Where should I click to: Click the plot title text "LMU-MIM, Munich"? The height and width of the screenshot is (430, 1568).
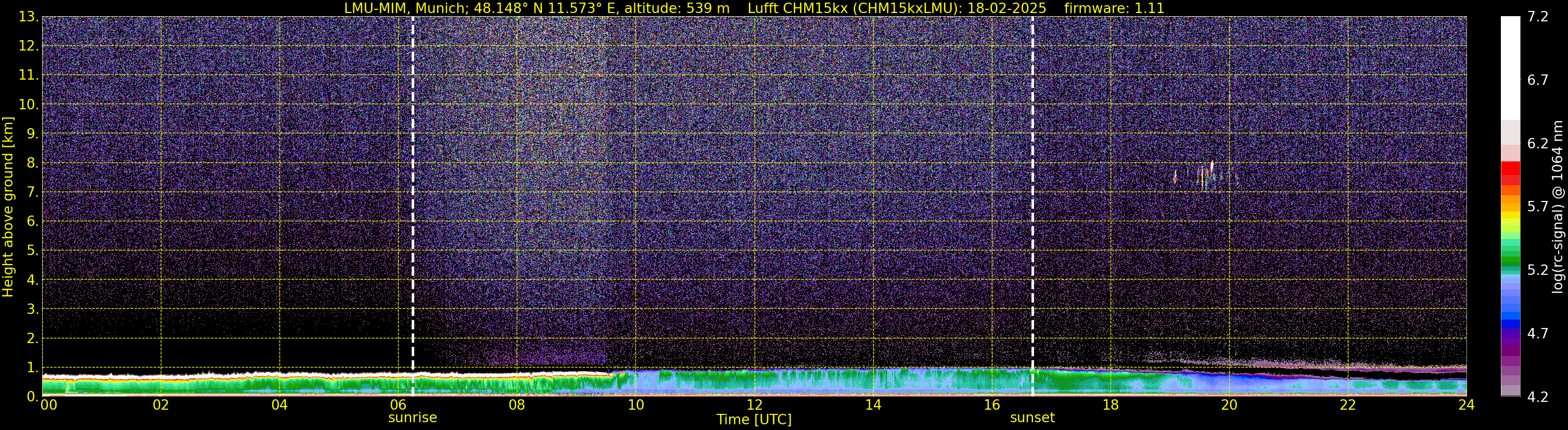tap(405, 8)
